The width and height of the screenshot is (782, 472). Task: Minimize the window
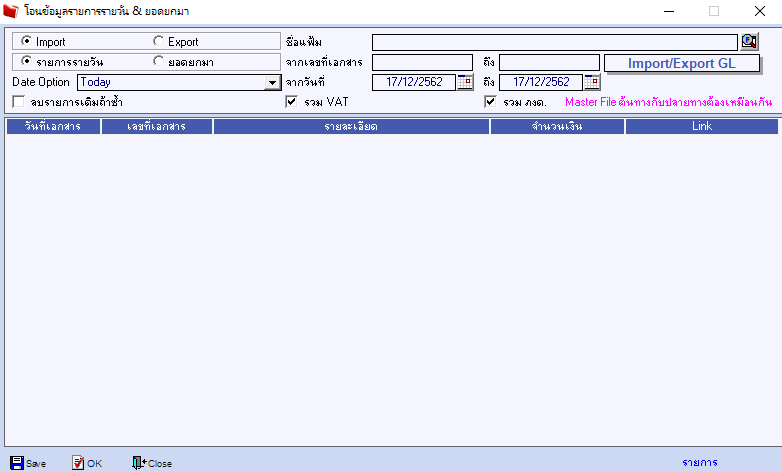pyautogui.click(x=669, y=11)
